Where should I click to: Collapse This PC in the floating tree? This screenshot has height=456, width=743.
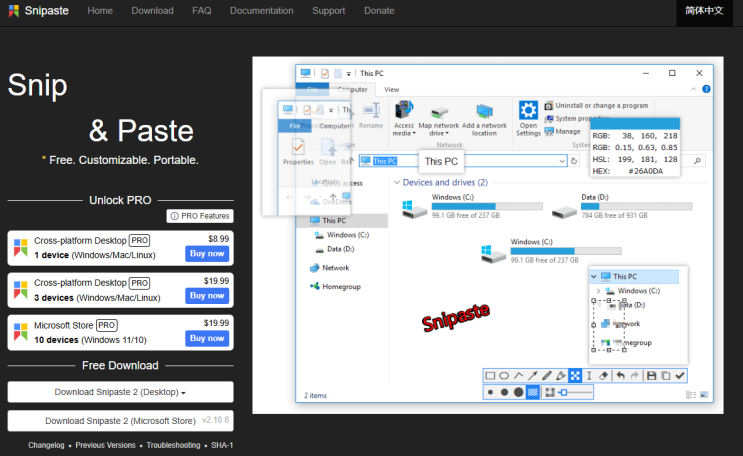594,276
